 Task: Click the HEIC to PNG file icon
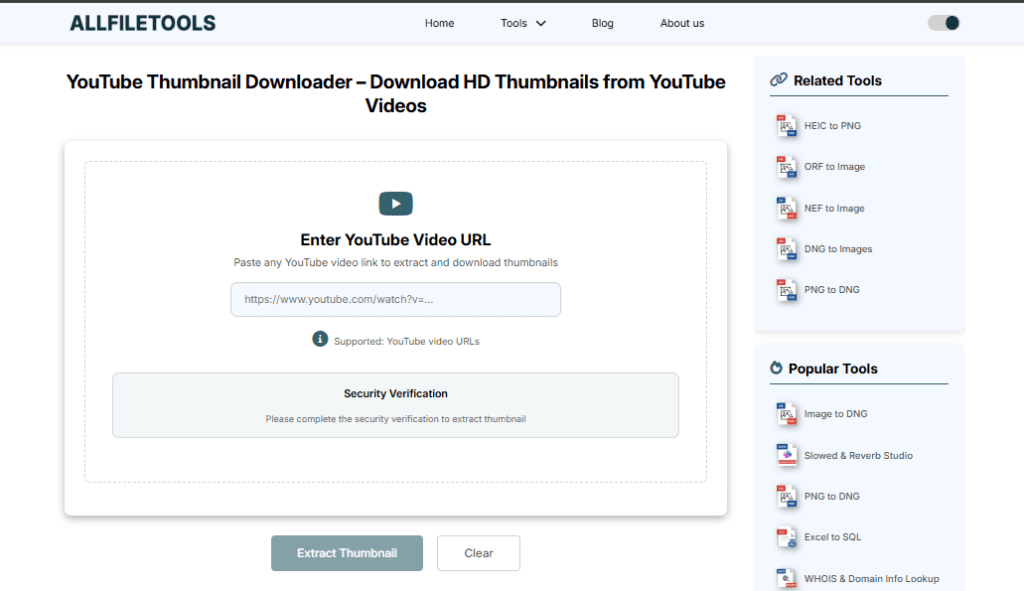click(787, 126)
